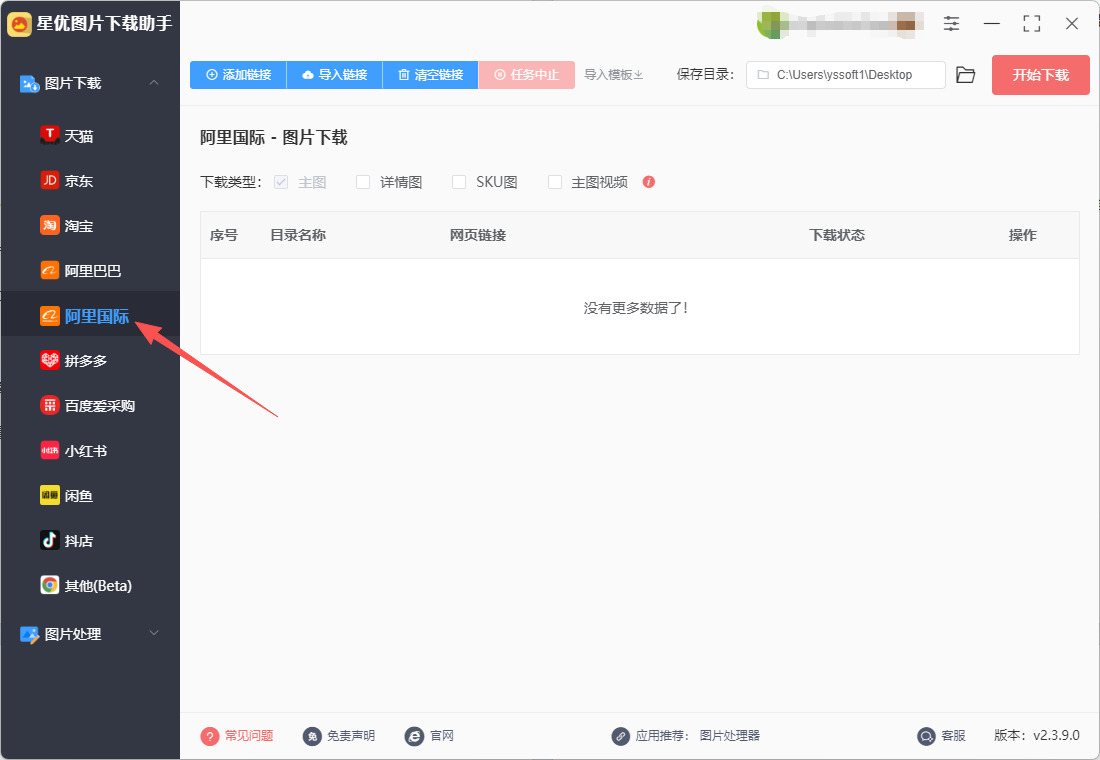Image resolution: width=1100 pixels, height=760 pixels.
Task: Open the 免责声明 disclaimer link
Action: [351, 735]
